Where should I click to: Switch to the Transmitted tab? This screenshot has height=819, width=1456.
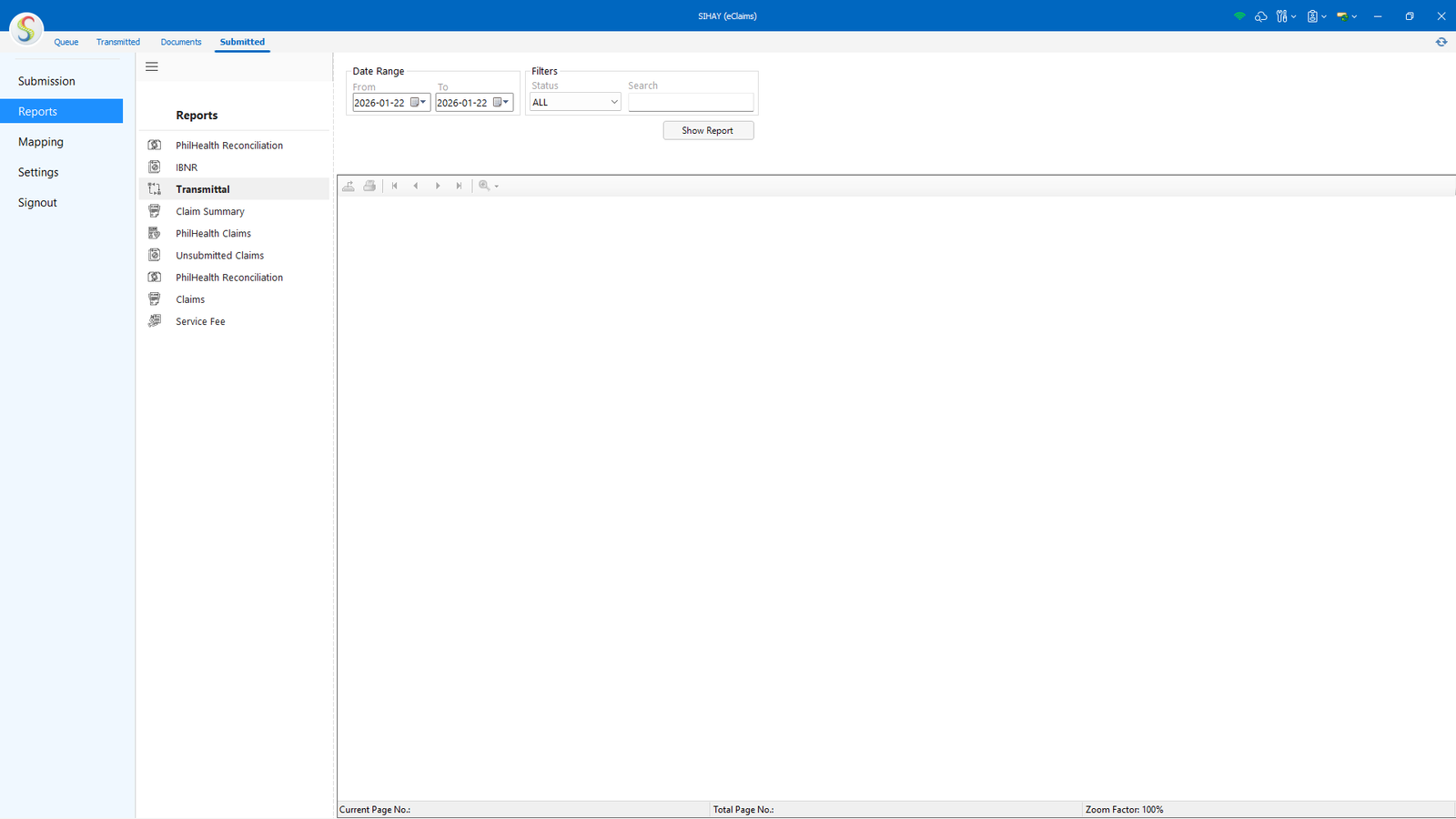point(118,42)
